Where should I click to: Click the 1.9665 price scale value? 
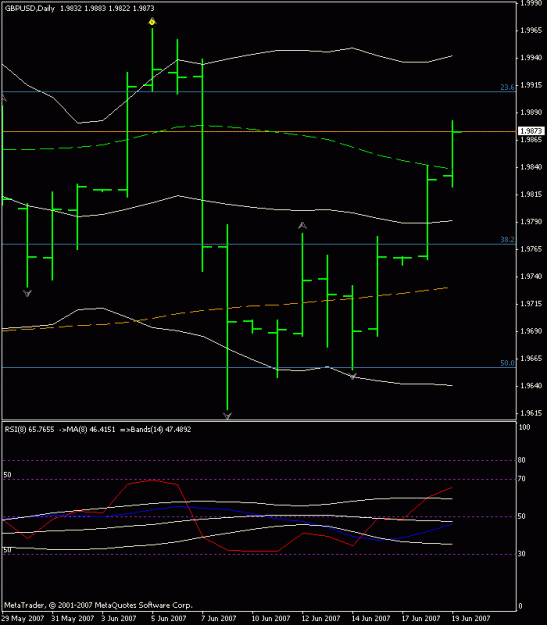coord(531,358)
